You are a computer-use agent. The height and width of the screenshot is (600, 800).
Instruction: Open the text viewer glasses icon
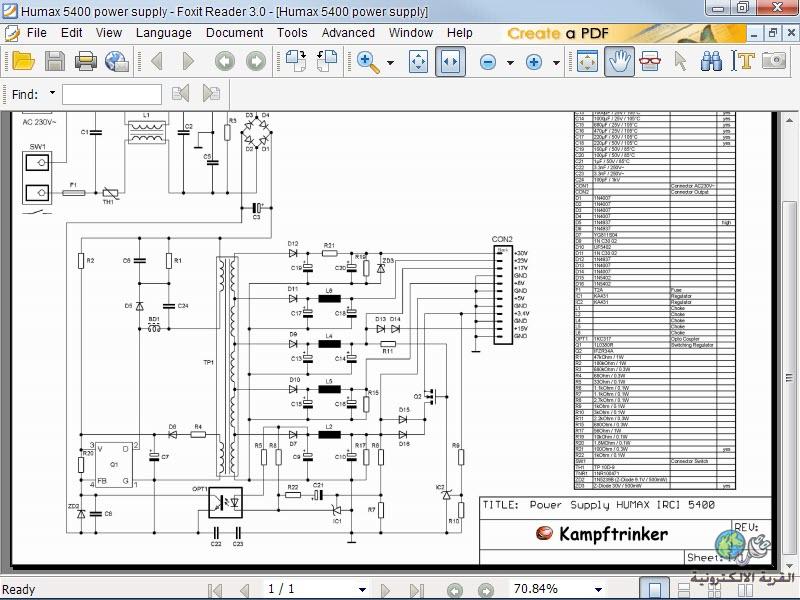click(x=650, y=62)
